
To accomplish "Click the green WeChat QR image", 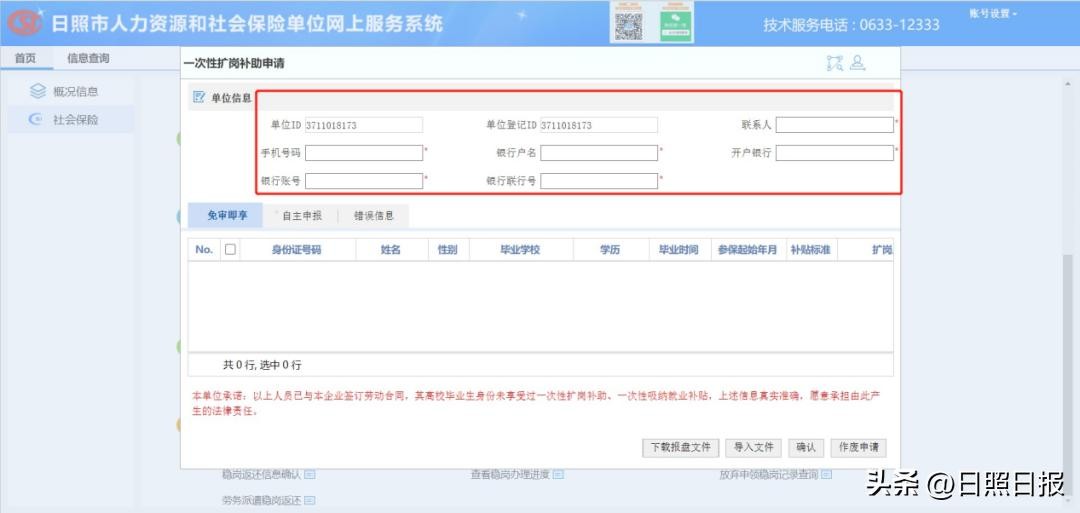I will pos(677,23).
